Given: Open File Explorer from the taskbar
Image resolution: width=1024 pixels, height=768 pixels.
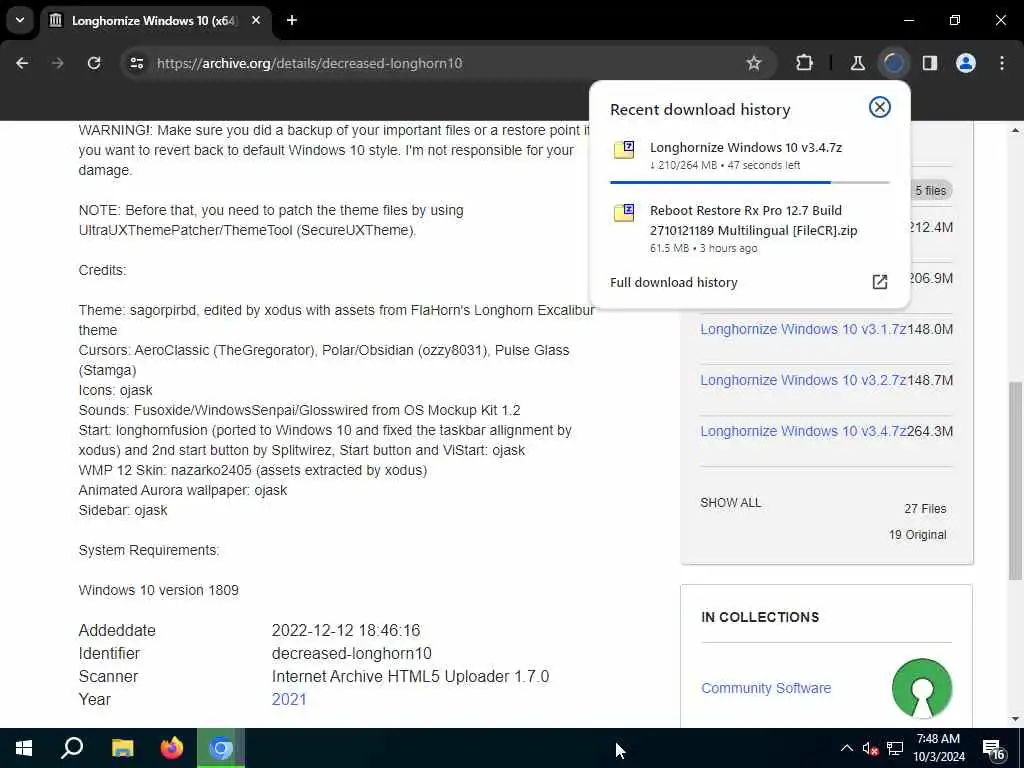Looking at the screenshot, I should click(122, 748).
